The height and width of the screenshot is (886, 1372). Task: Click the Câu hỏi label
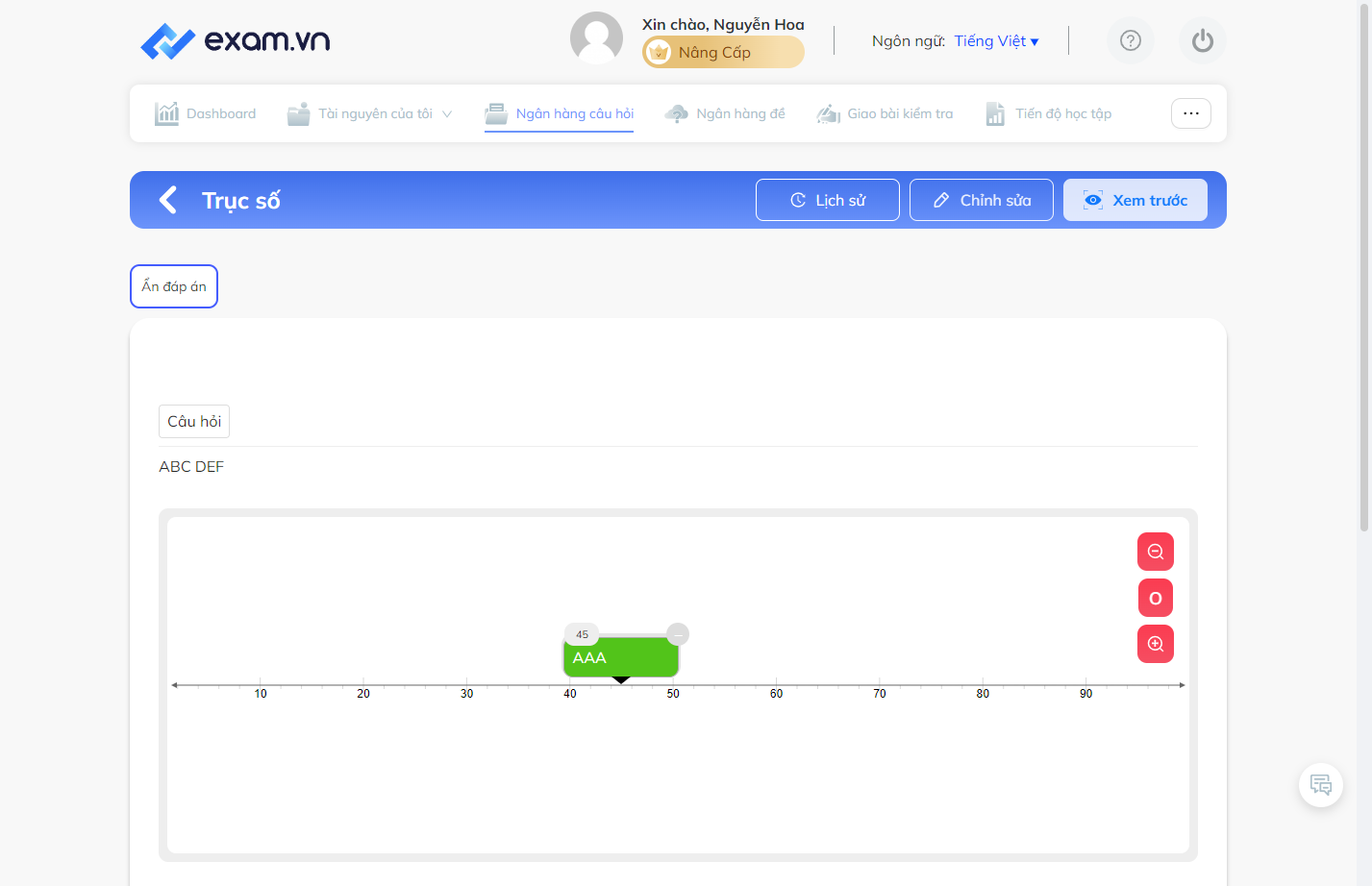[194, 421]
